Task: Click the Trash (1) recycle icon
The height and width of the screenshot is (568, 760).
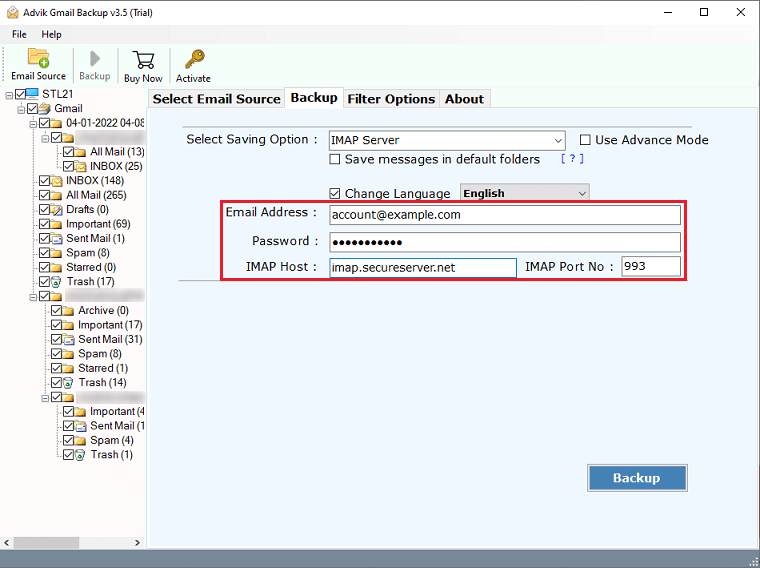Action: pyautogui.click(x=80, y=455)
